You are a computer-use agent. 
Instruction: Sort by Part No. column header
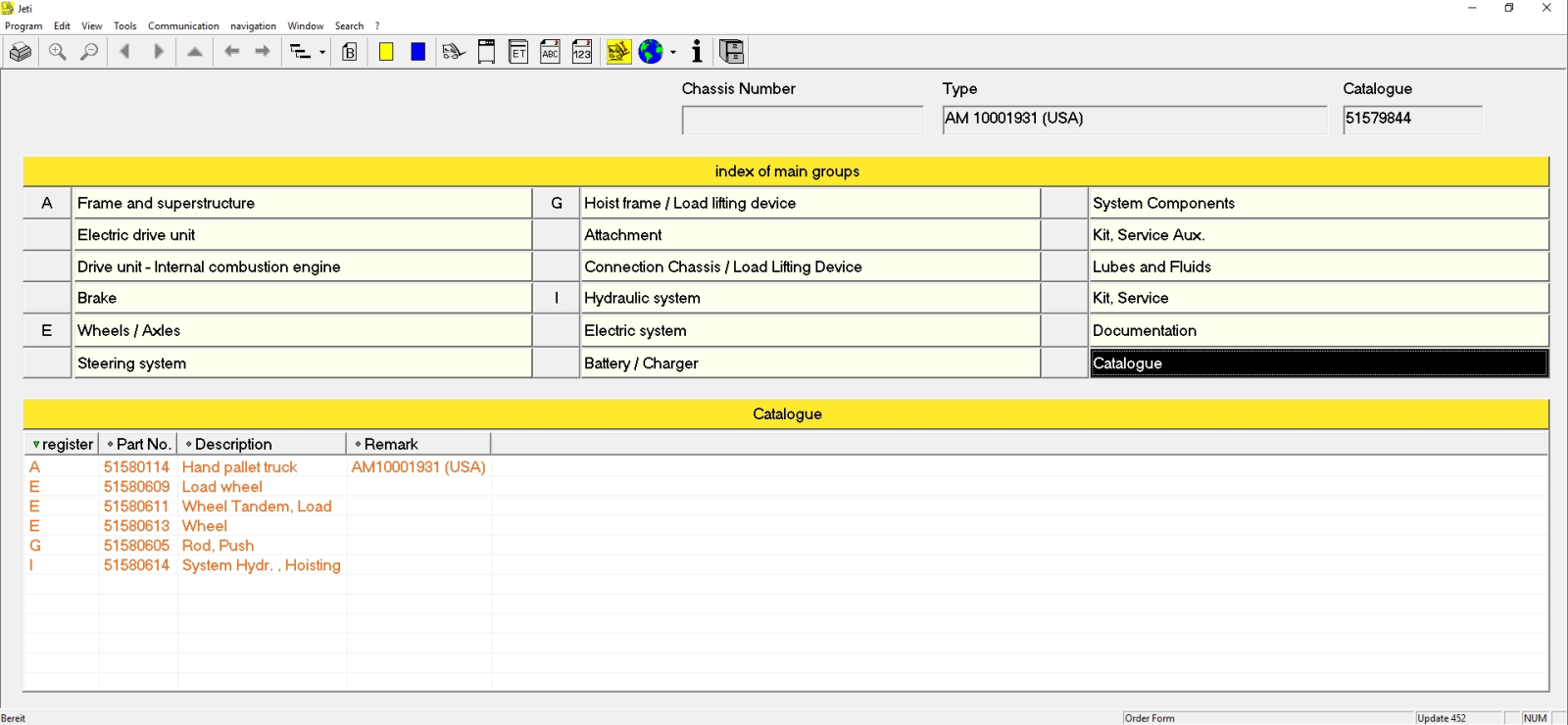pyautogui.click(x=138, y=444)
